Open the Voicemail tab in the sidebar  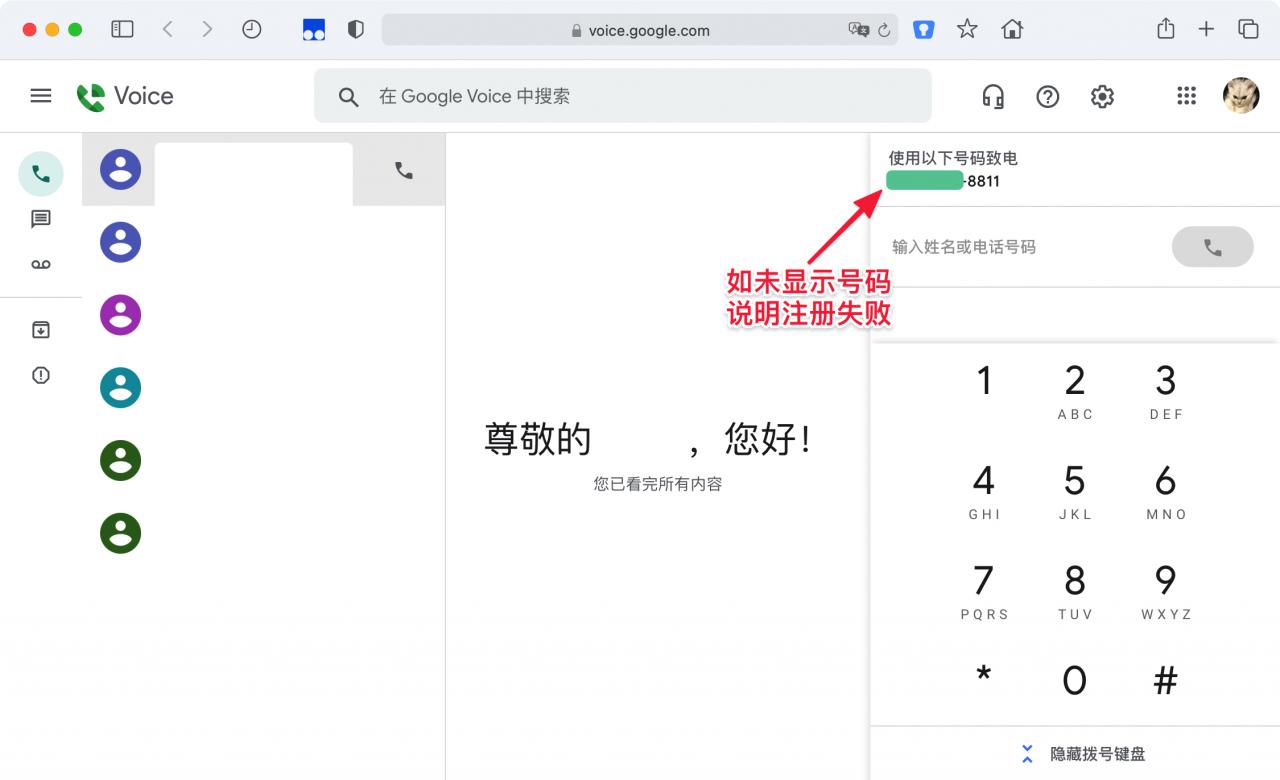coord(40,264)
